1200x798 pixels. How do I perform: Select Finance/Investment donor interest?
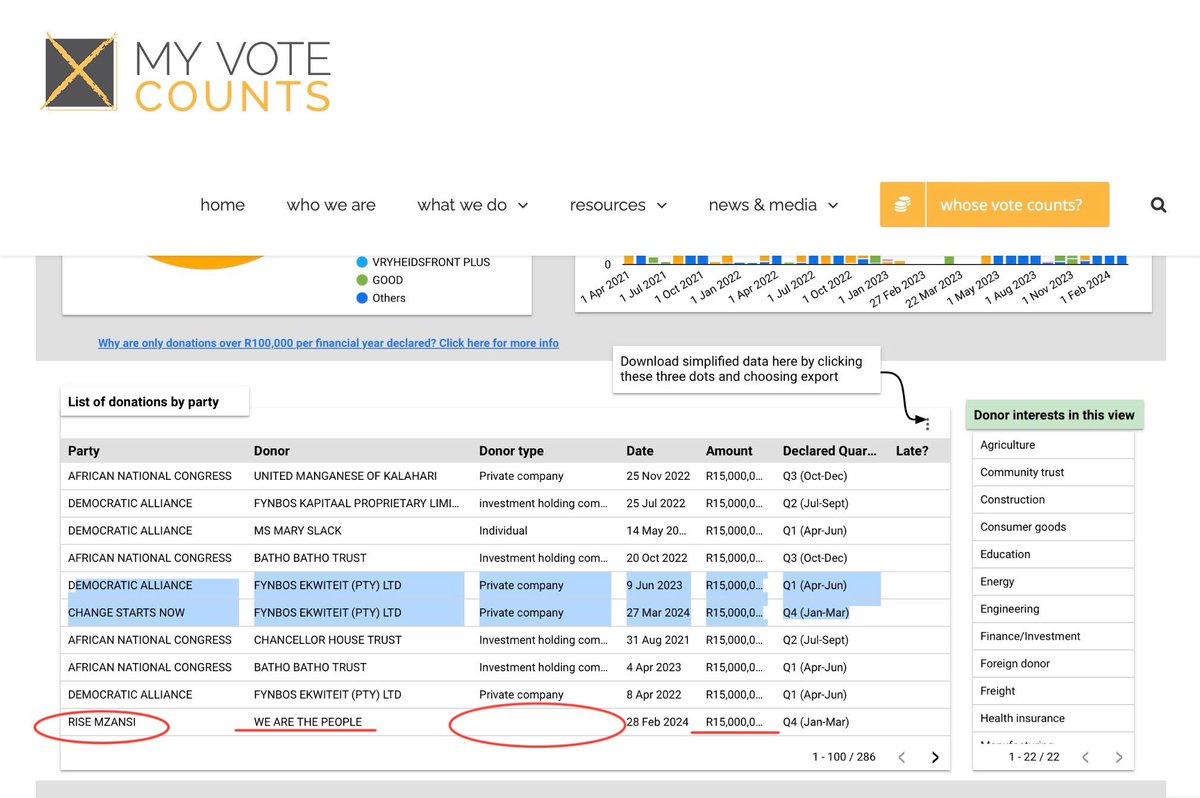pos(1053,636)
